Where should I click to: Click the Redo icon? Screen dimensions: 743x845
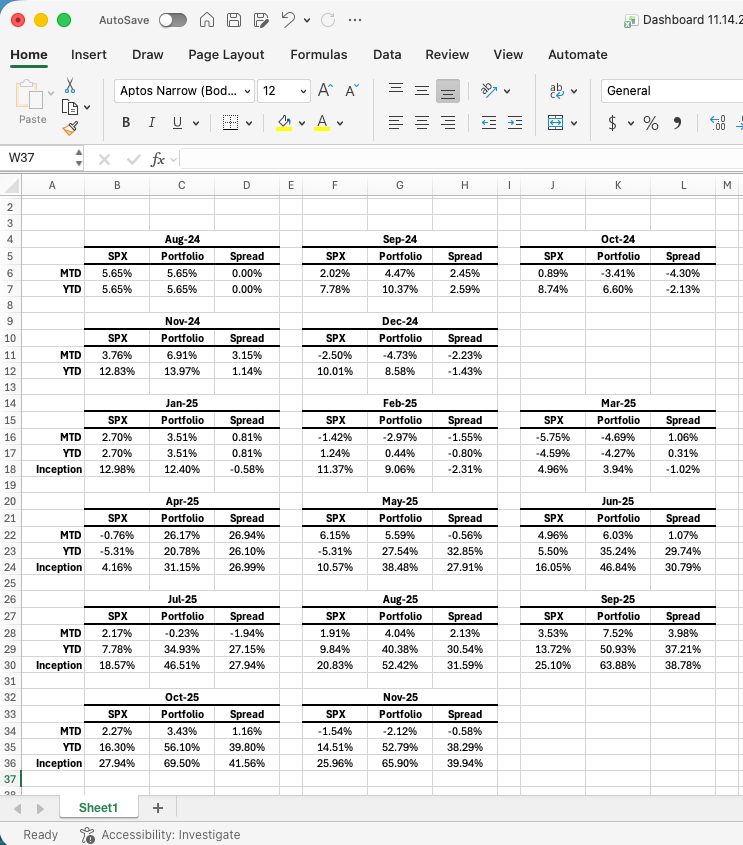point(328,20)
